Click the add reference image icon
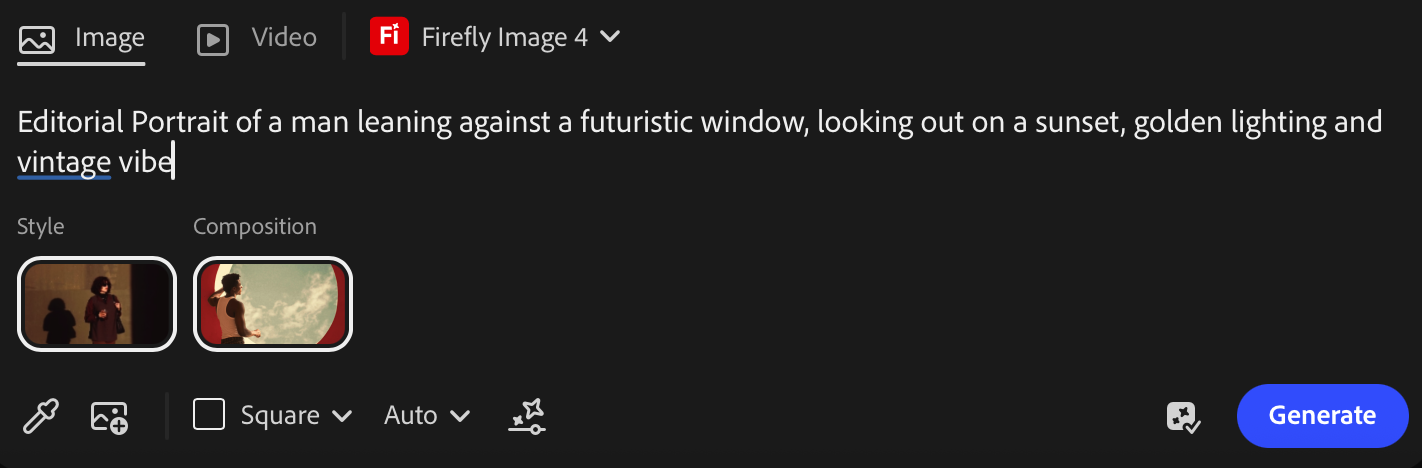Screen dimensions: 1422x468 (x=109, y=416)
